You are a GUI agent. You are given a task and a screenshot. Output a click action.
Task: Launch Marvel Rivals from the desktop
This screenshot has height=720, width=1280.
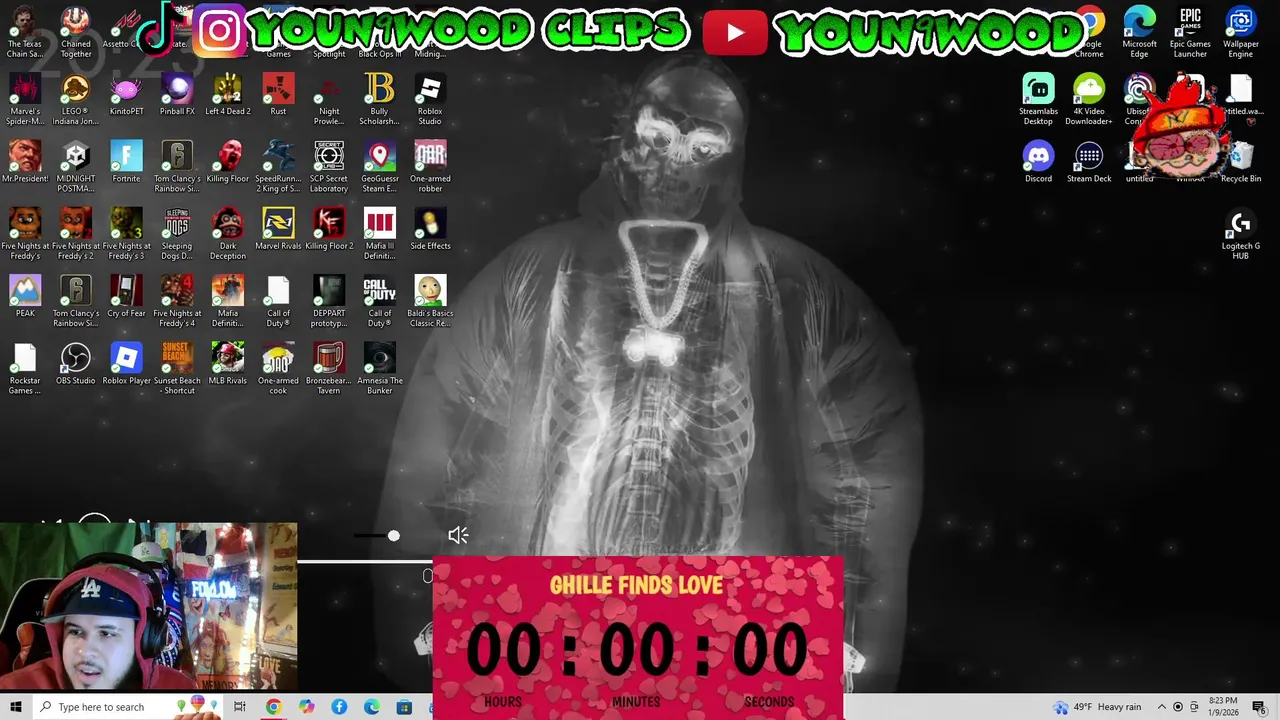(x=278, y=230)
